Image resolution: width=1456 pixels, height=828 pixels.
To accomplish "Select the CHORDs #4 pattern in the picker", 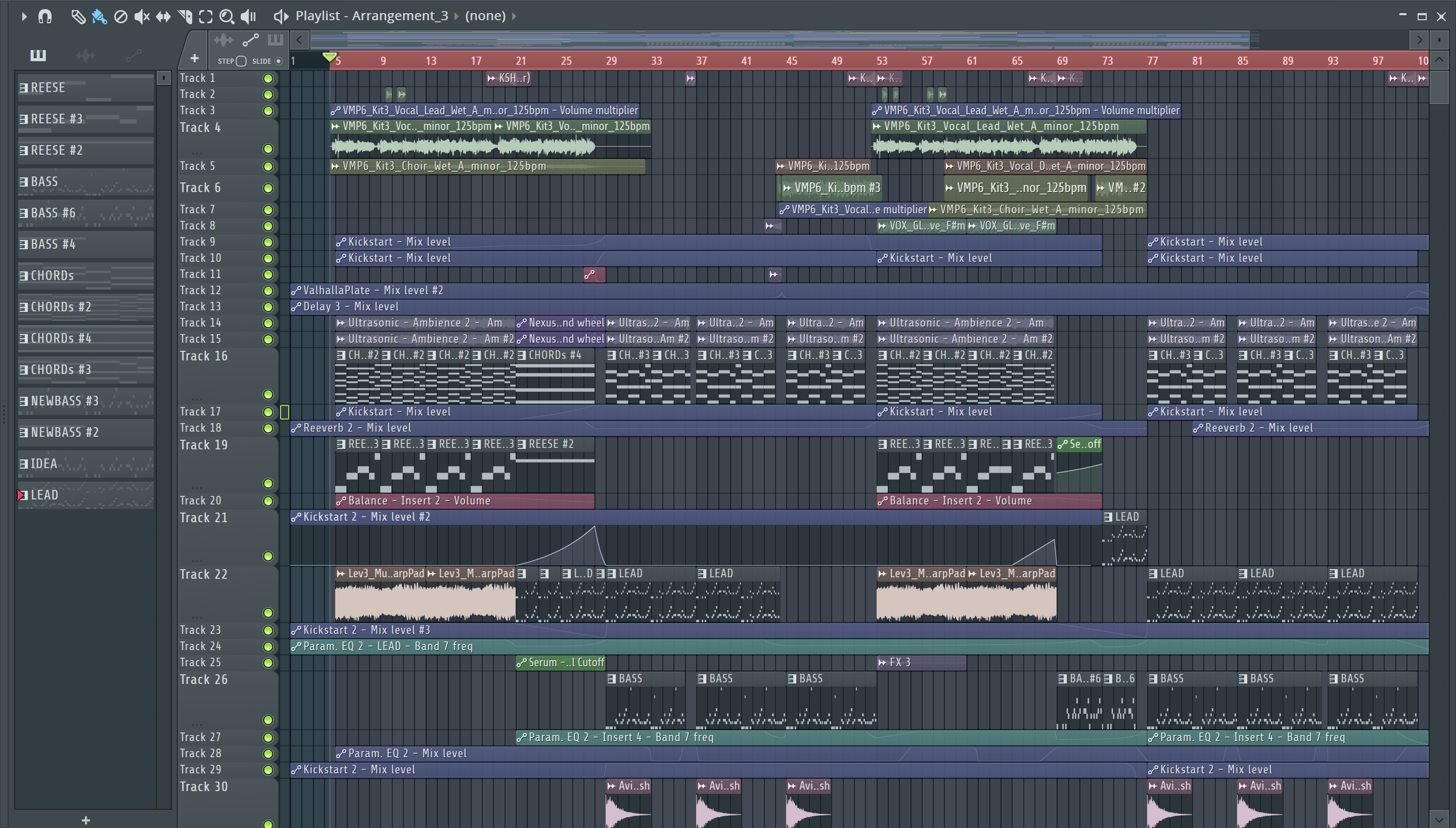I will (85, 338).
